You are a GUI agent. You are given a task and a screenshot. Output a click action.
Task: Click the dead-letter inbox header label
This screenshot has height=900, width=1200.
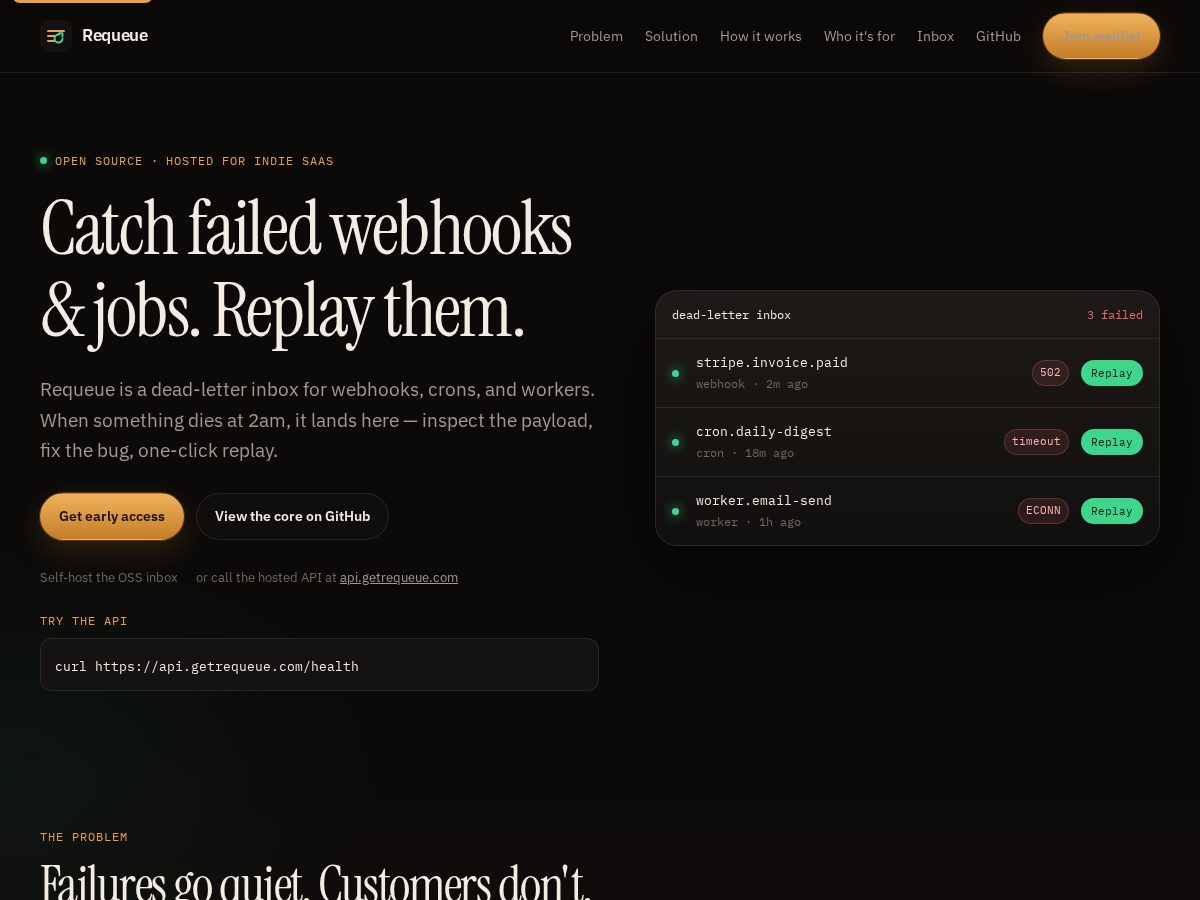pos(731,315)
